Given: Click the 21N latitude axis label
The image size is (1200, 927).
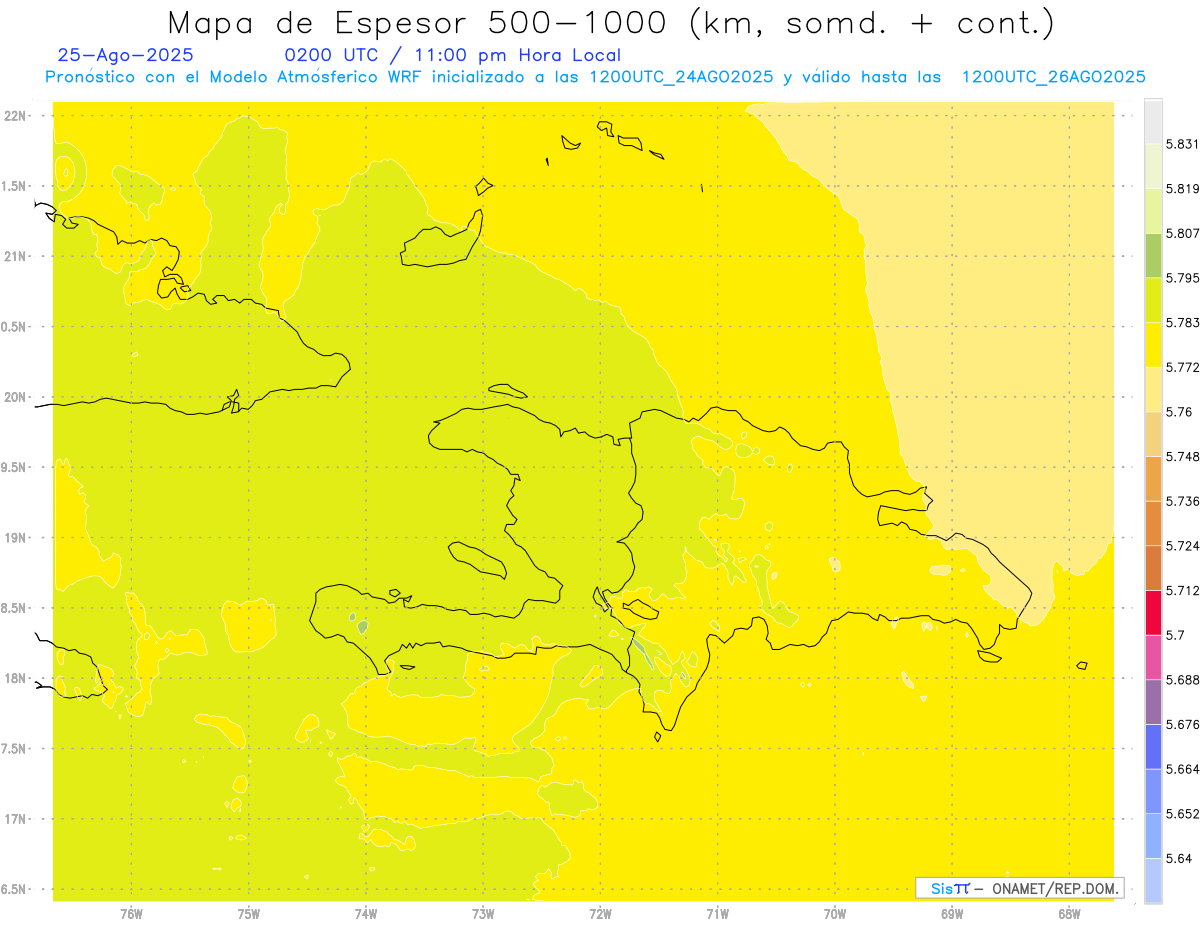Looking at the screenshot, I should 15,257.
